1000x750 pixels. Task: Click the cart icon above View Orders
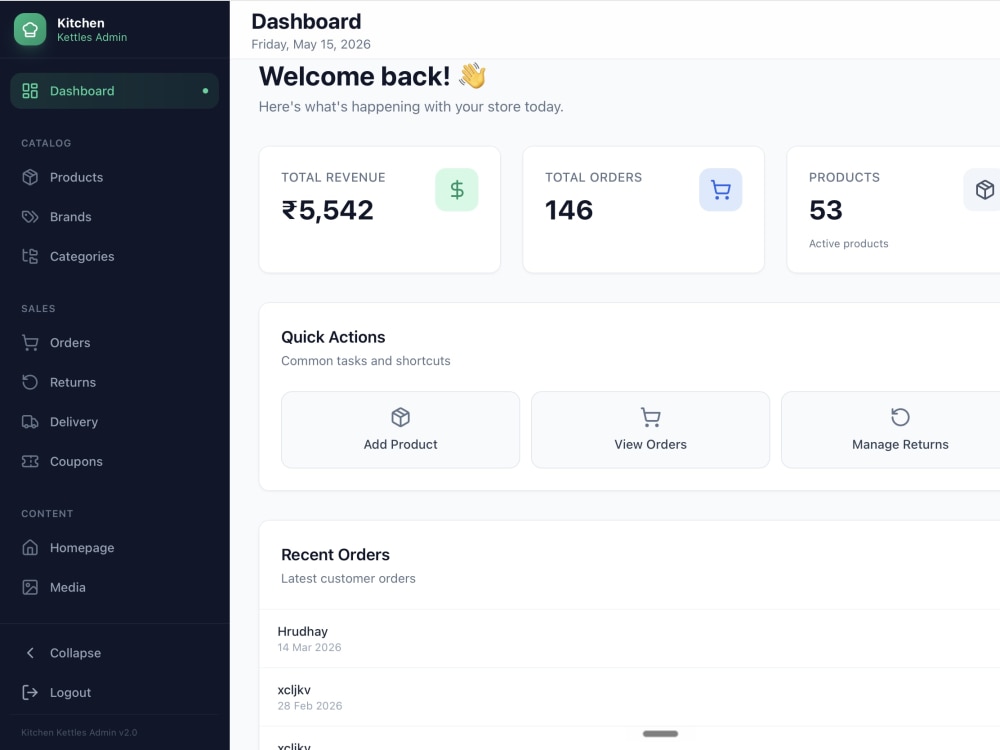(x=651, y=417)
